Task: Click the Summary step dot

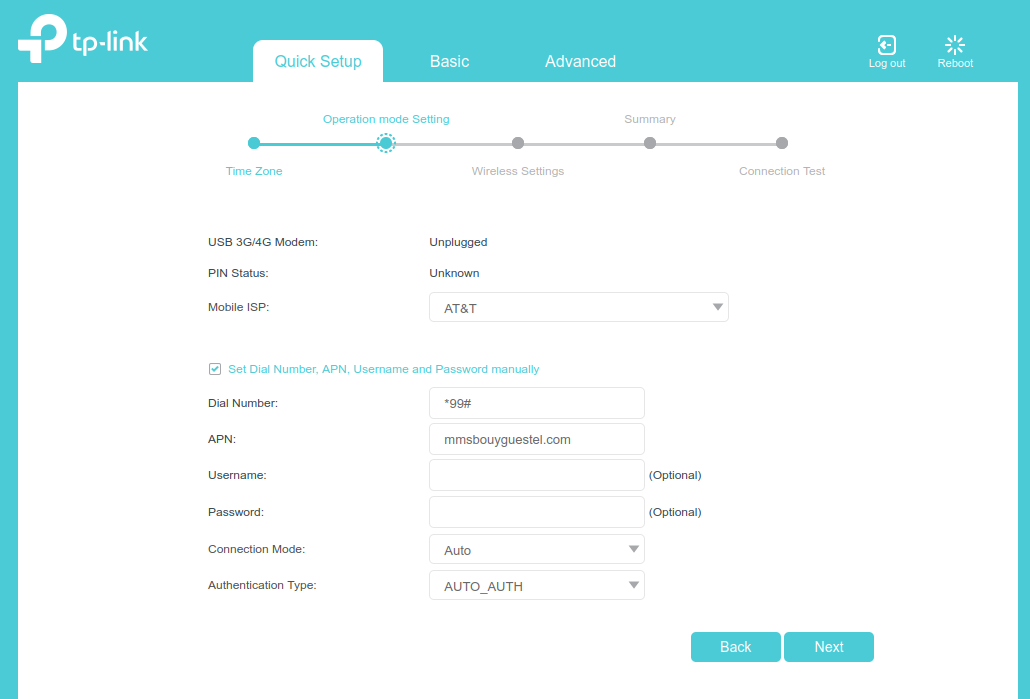Action: (650, 143)
